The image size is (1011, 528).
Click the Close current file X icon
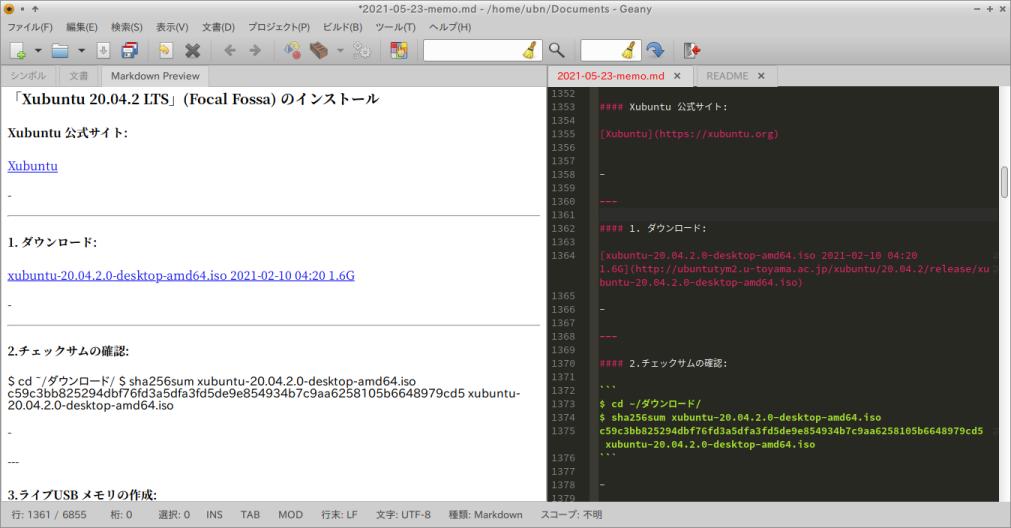192,50
